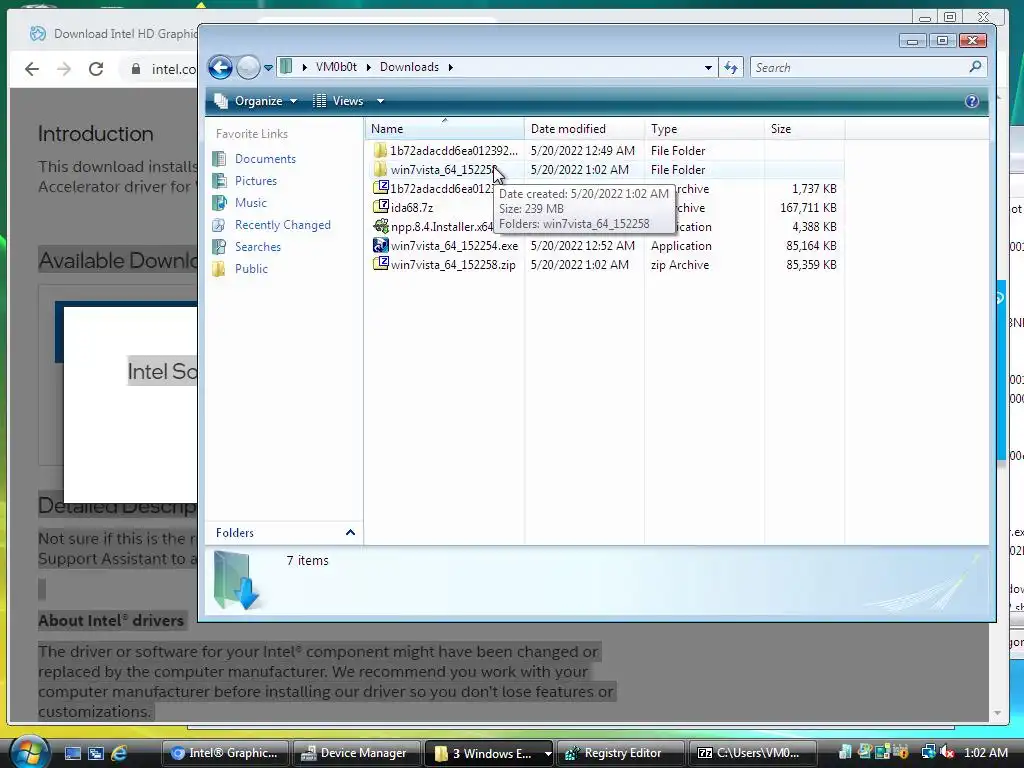
Task: Open the Views dropdown arrow
Action: (380, 101)
